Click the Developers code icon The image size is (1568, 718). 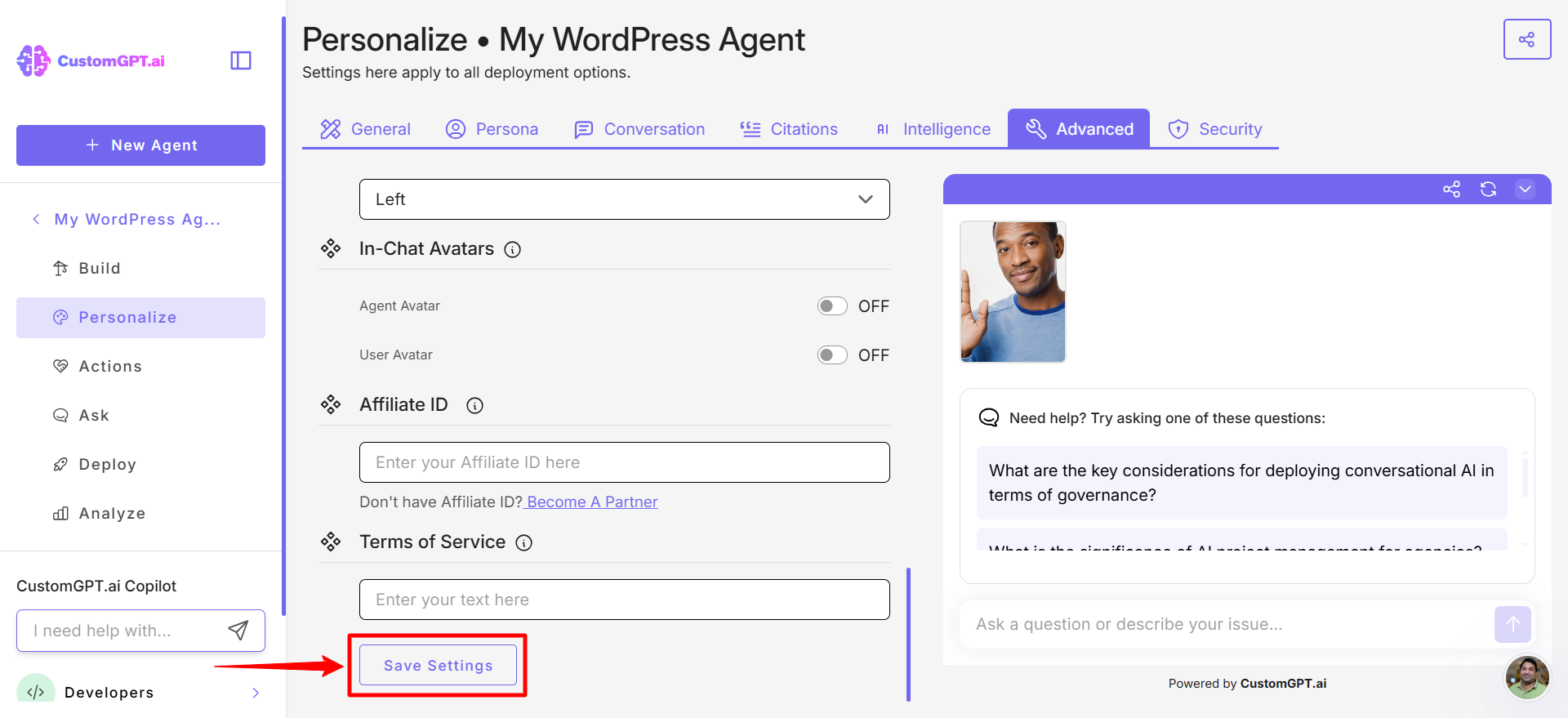coord(36,691)
